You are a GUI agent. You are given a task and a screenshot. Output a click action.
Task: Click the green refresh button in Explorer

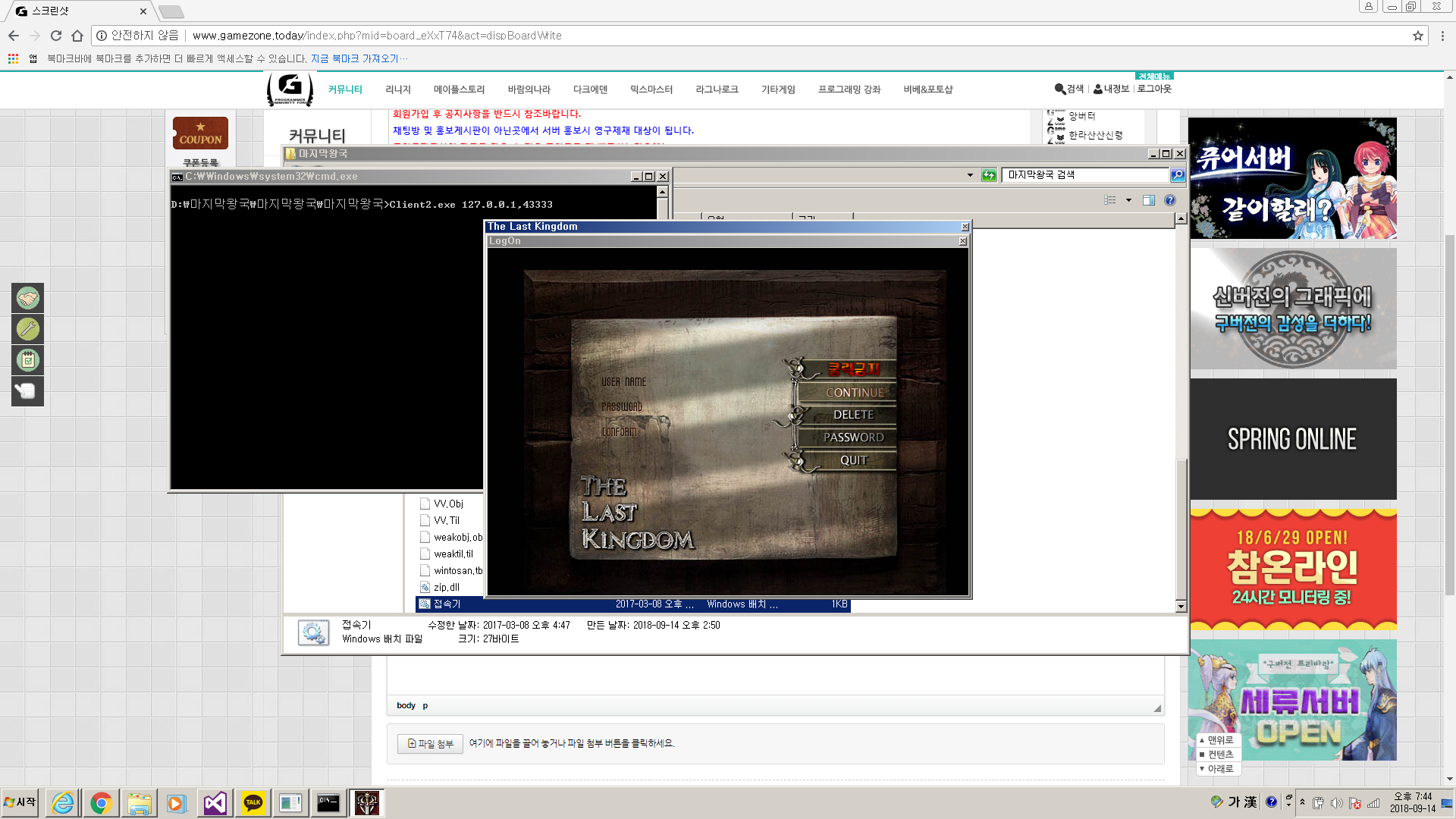[989, 175]
